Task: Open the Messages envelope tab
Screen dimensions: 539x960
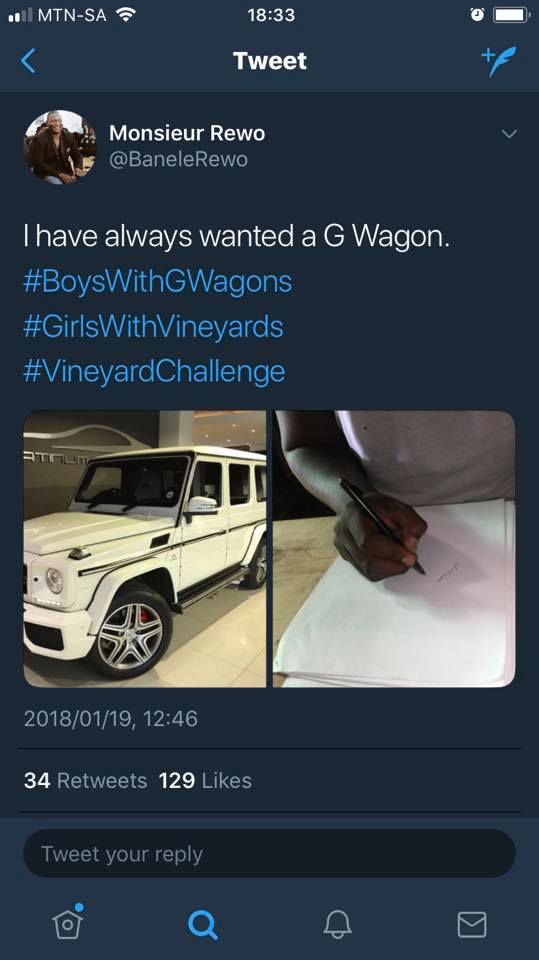Action: pyautogui.click(x=472, y=924)
